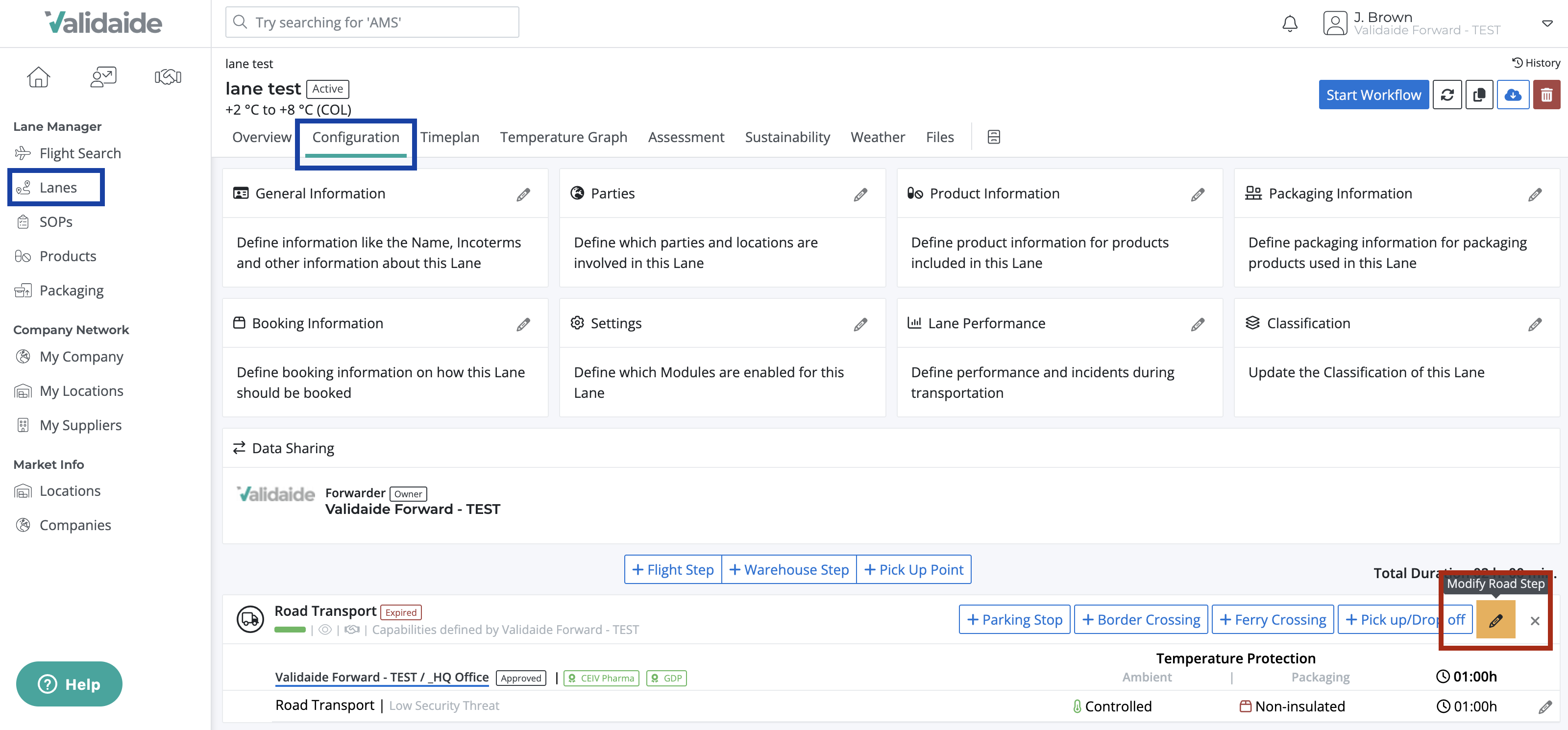This screenshot has width=1568, height=730.
Task: Click the refresh lane icon button
Action: click(x=1447, y=95)
